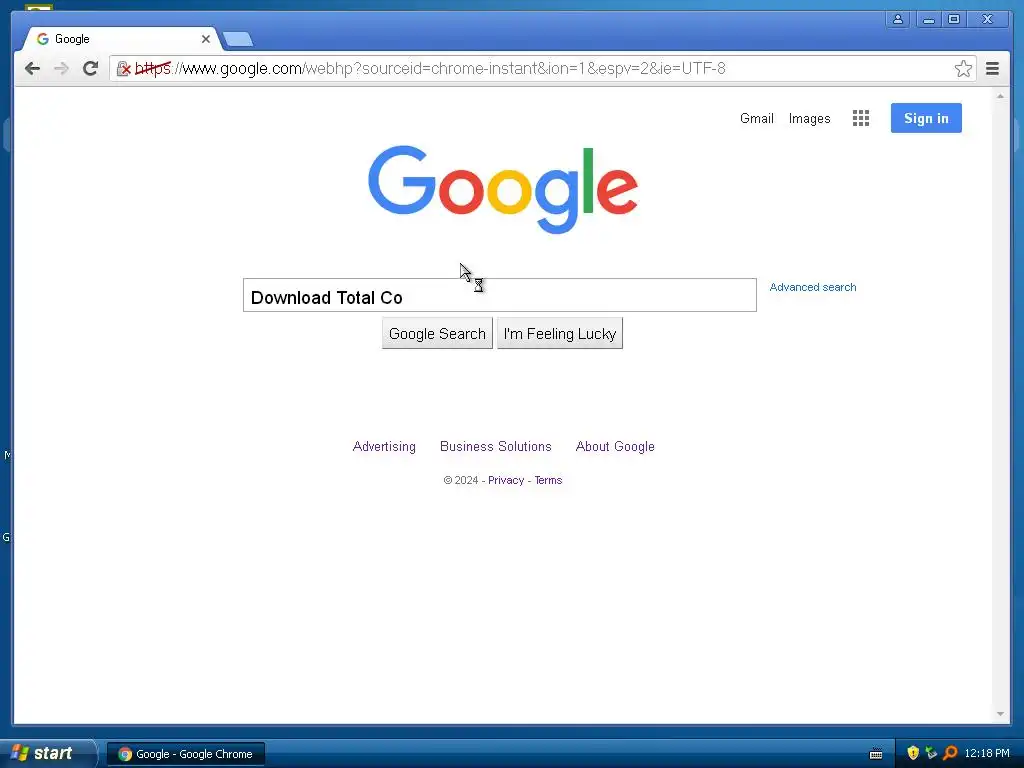Click the magnifier search tray icon

coord(950,753)
